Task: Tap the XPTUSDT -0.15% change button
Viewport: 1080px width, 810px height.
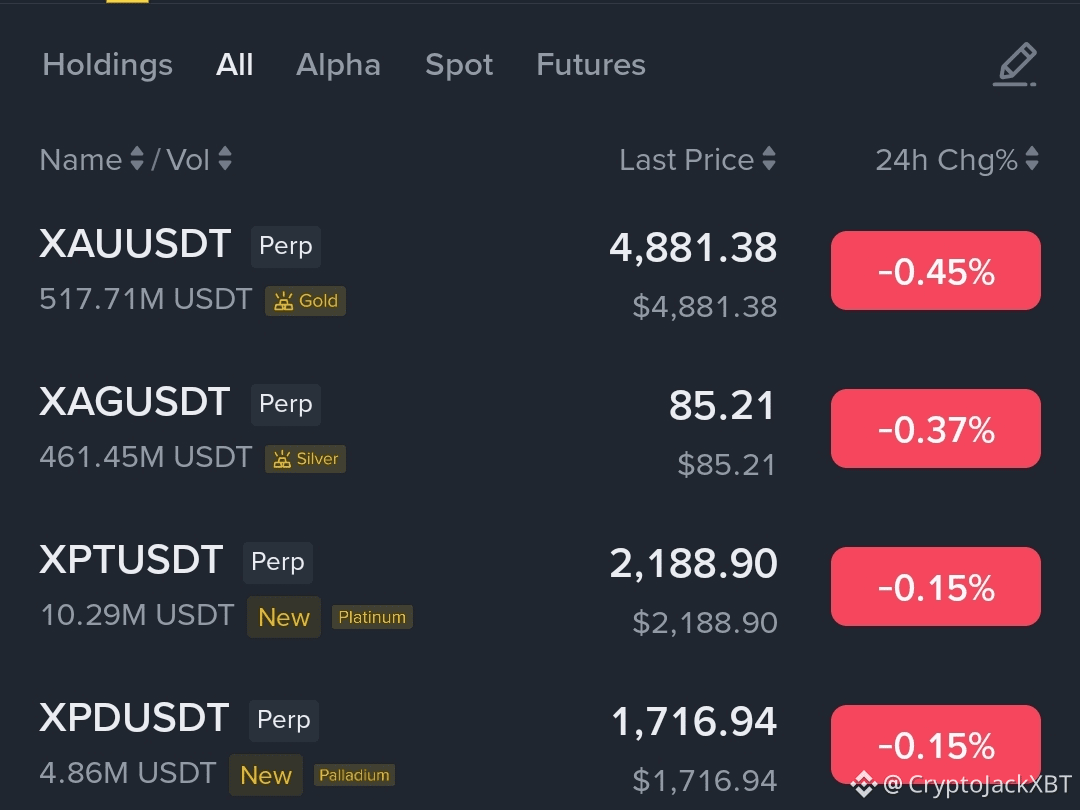Action: coord(935,587)
